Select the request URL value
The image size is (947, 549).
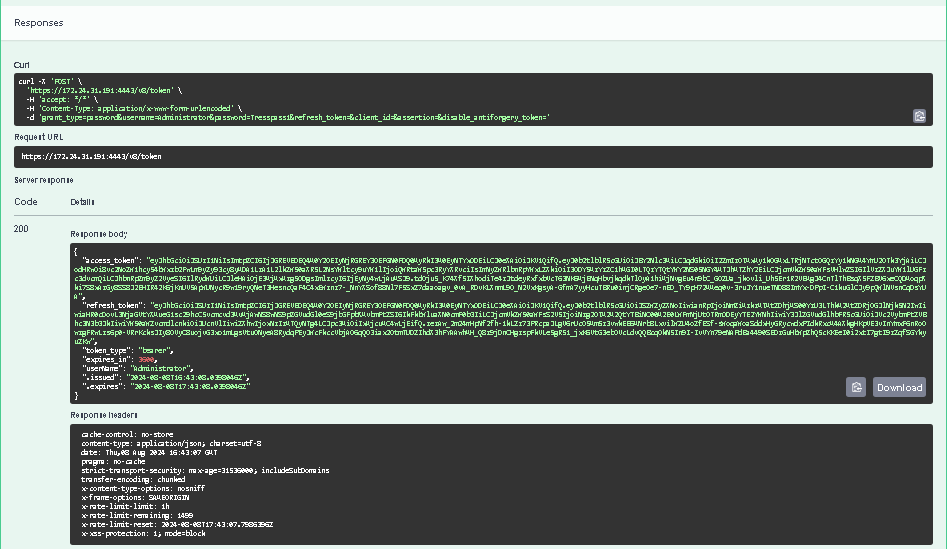click(91, 156)
